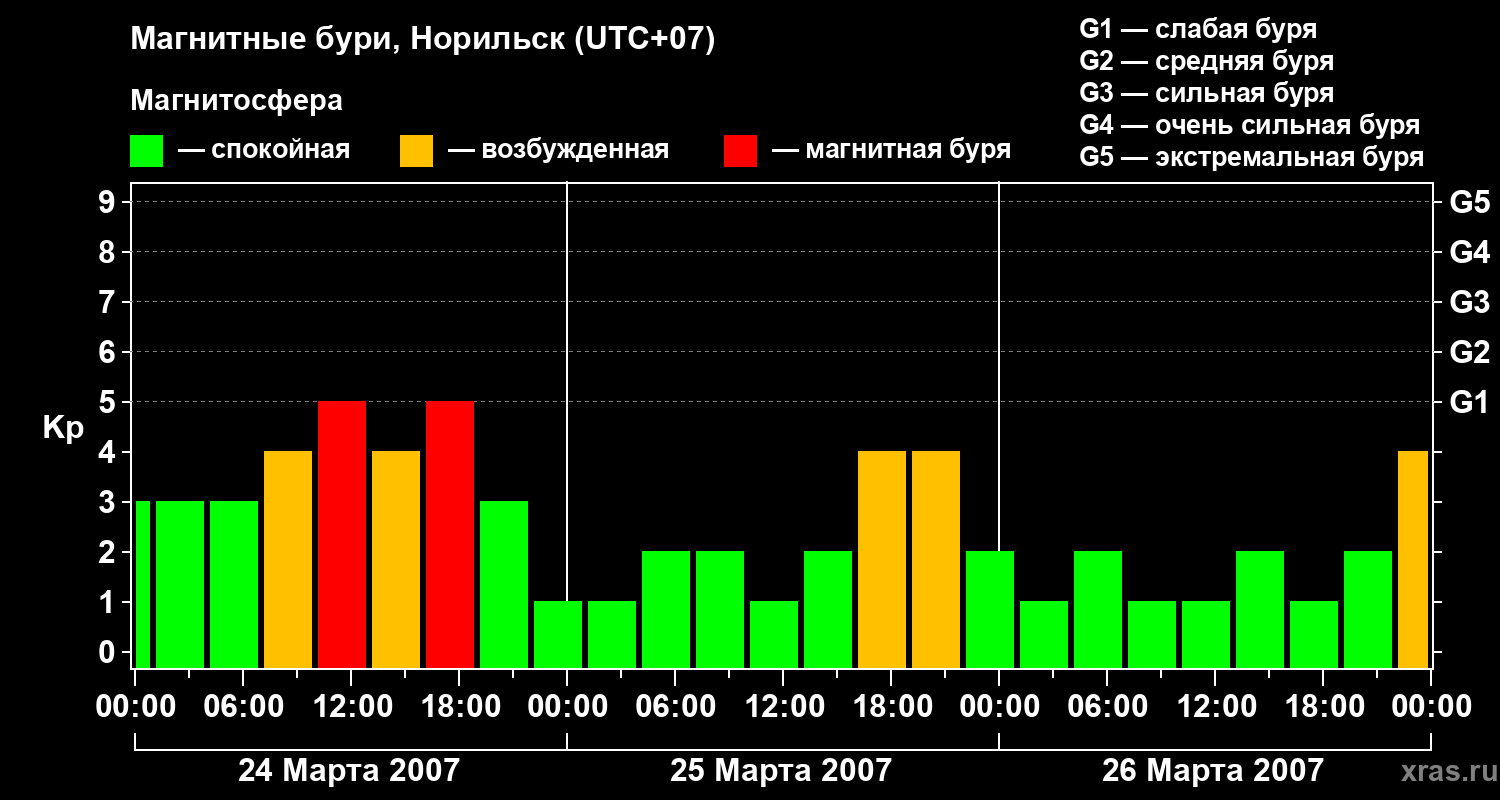Screen dimensions: 1500x800
Task: Click the Kp value 9 on the axis
Action: click(x=108, y=202)
